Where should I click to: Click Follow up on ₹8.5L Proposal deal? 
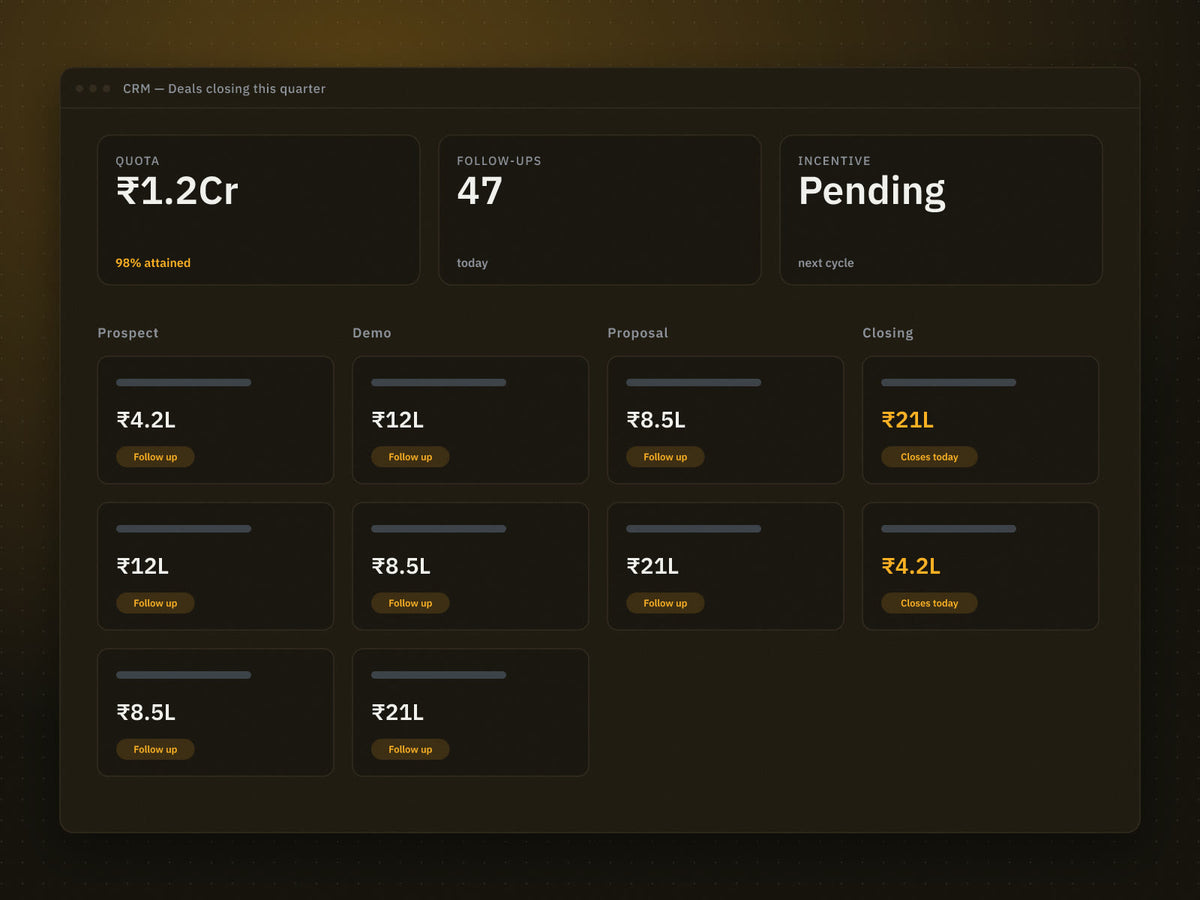click(665, 457)
